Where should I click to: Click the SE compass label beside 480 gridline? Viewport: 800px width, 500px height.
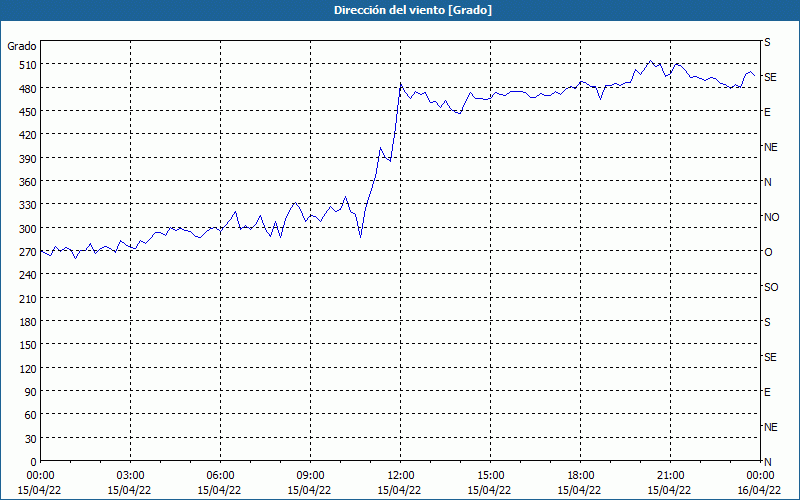point(770,77)
